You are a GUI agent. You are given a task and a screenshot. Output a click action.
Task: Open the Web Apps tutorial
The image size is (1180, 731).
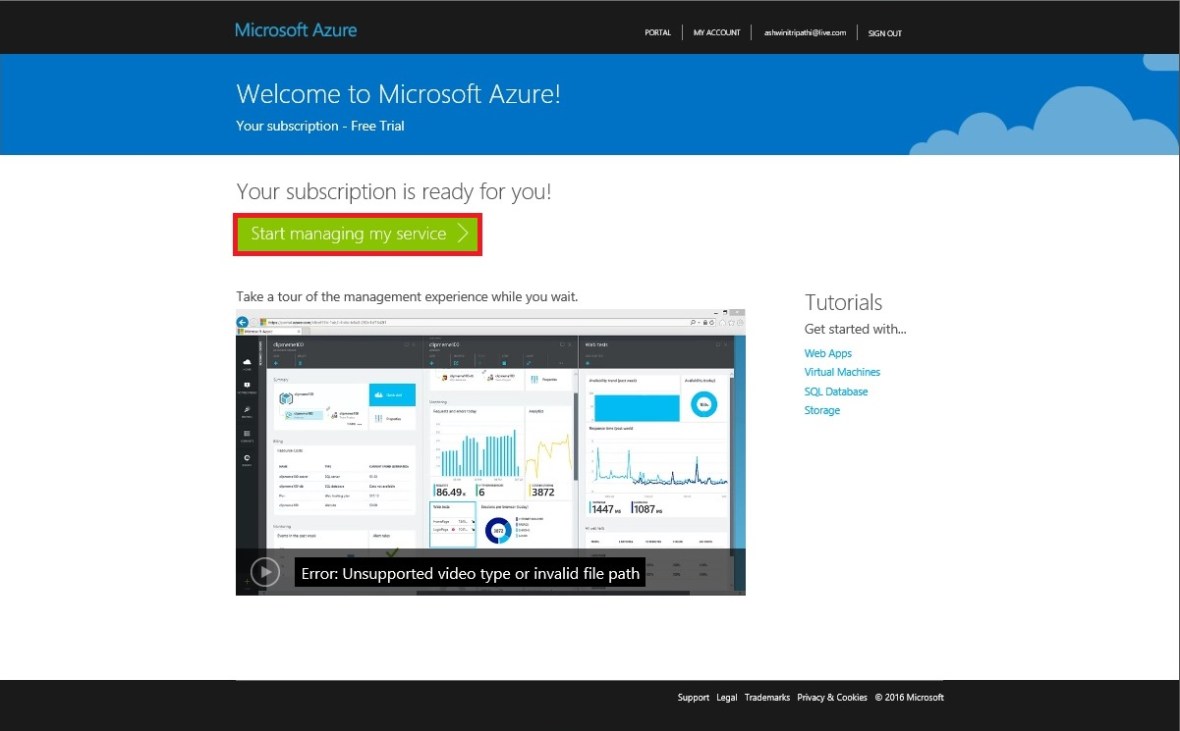[x=827, y=353]
